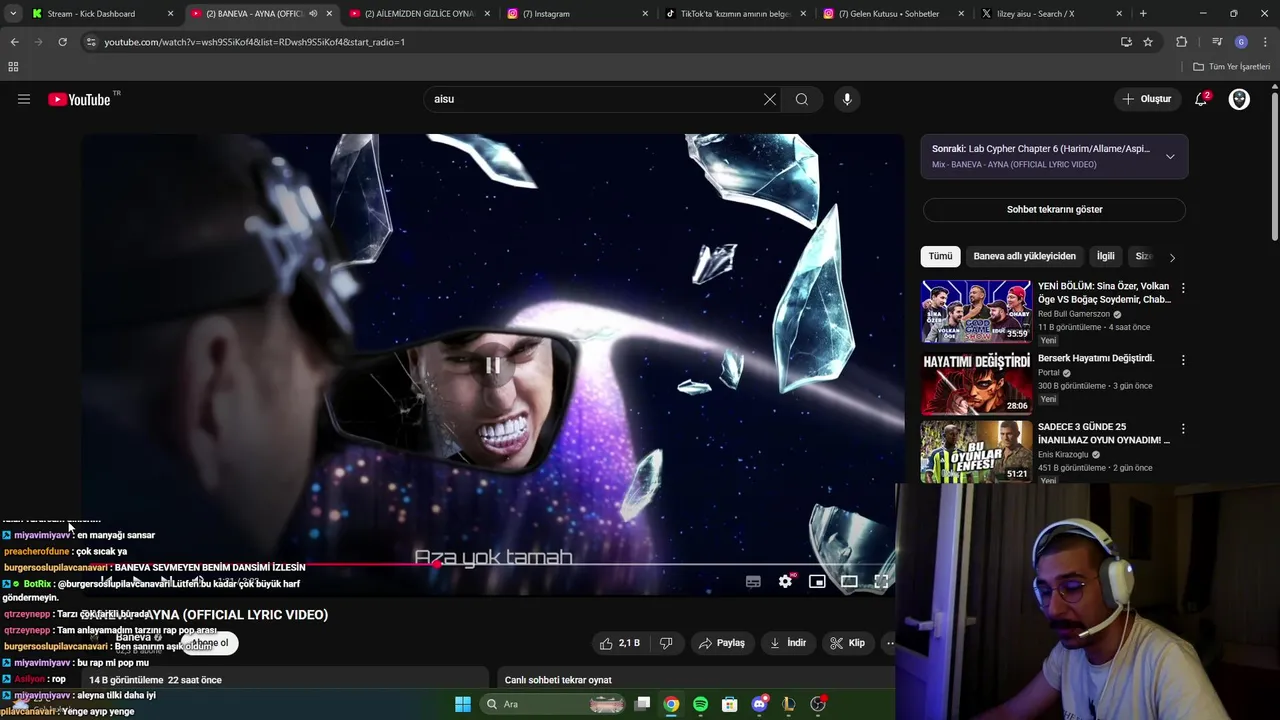Open the Chrome tab search dropdown
Viewport: 1280px width, 720px height.
point(13,14)
